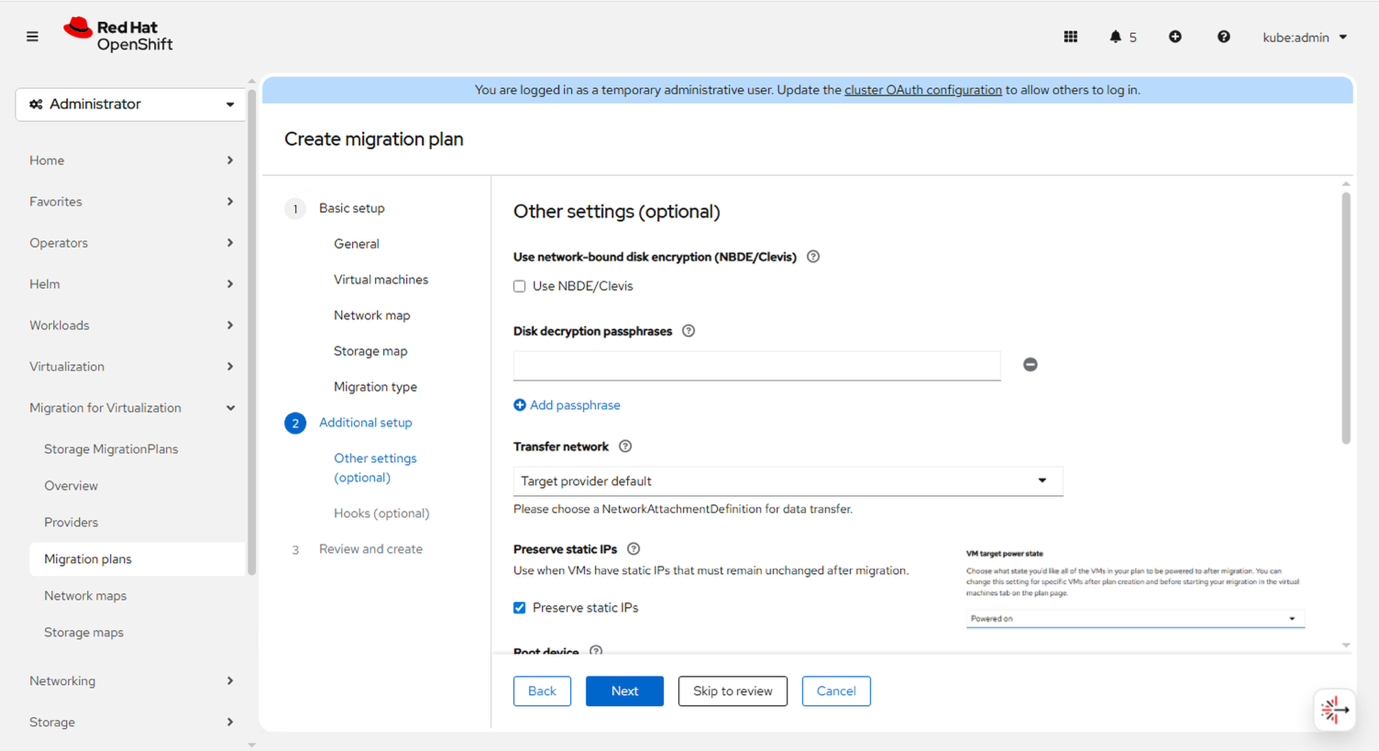Image resolution: width=1379 pixels, height=751 pixels.
Task: Open the Lightspeed assistant floating icon
Action: coord(1334,710)
